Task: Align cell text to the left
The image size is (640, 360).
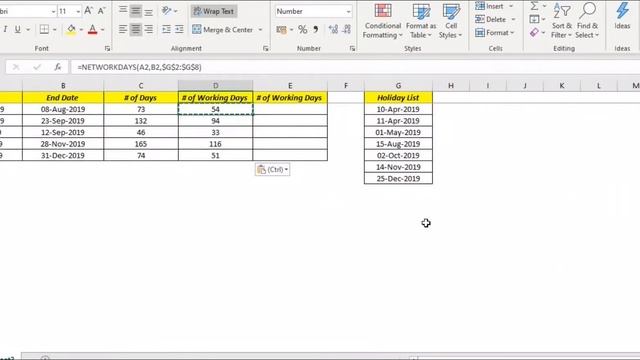Action: (x=122, y=29)
